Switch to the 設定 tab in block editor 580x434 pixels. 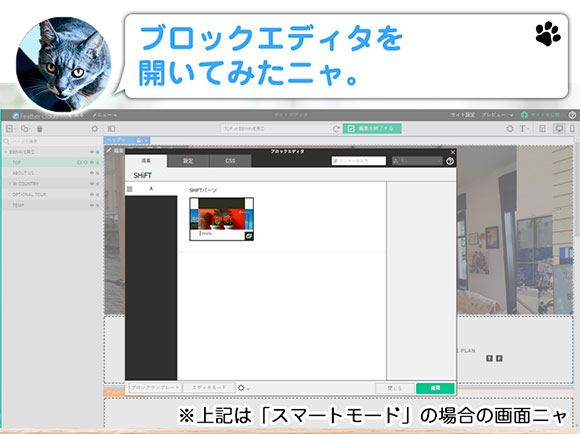tap(188, 161)
